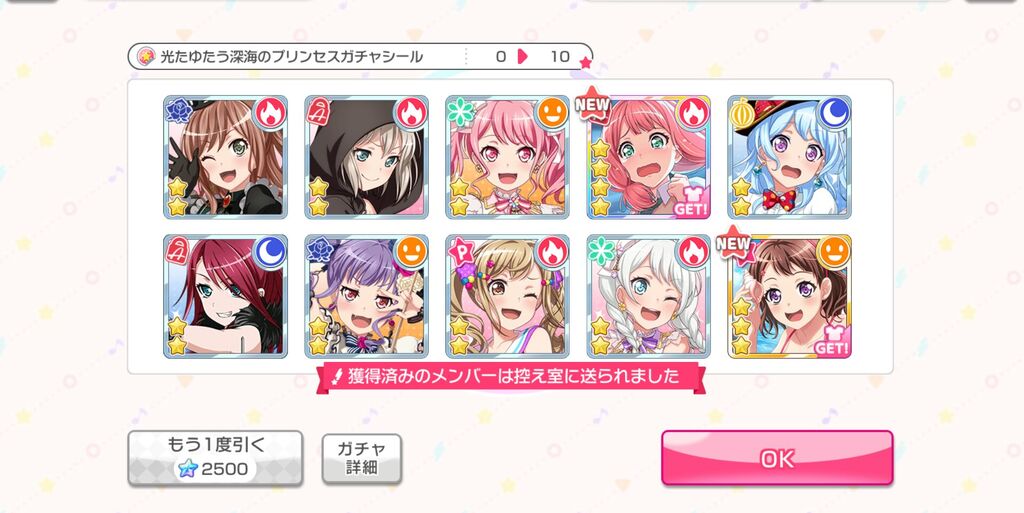
Task: Open the NEW brown-haired three-star card
Action: coord(790,296)
